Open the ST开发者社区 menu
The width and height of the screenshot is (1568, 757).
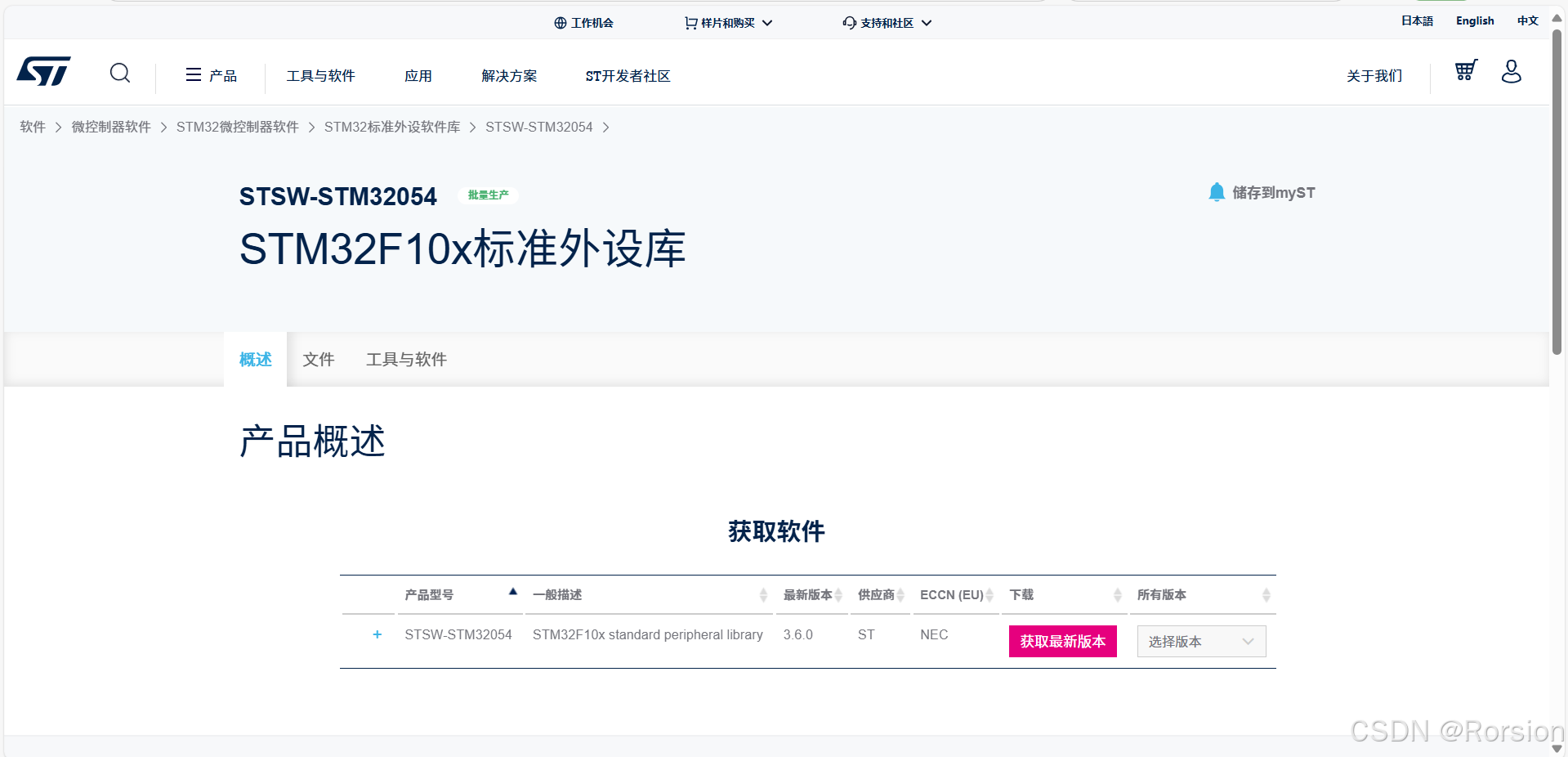(x=628, y=76)
